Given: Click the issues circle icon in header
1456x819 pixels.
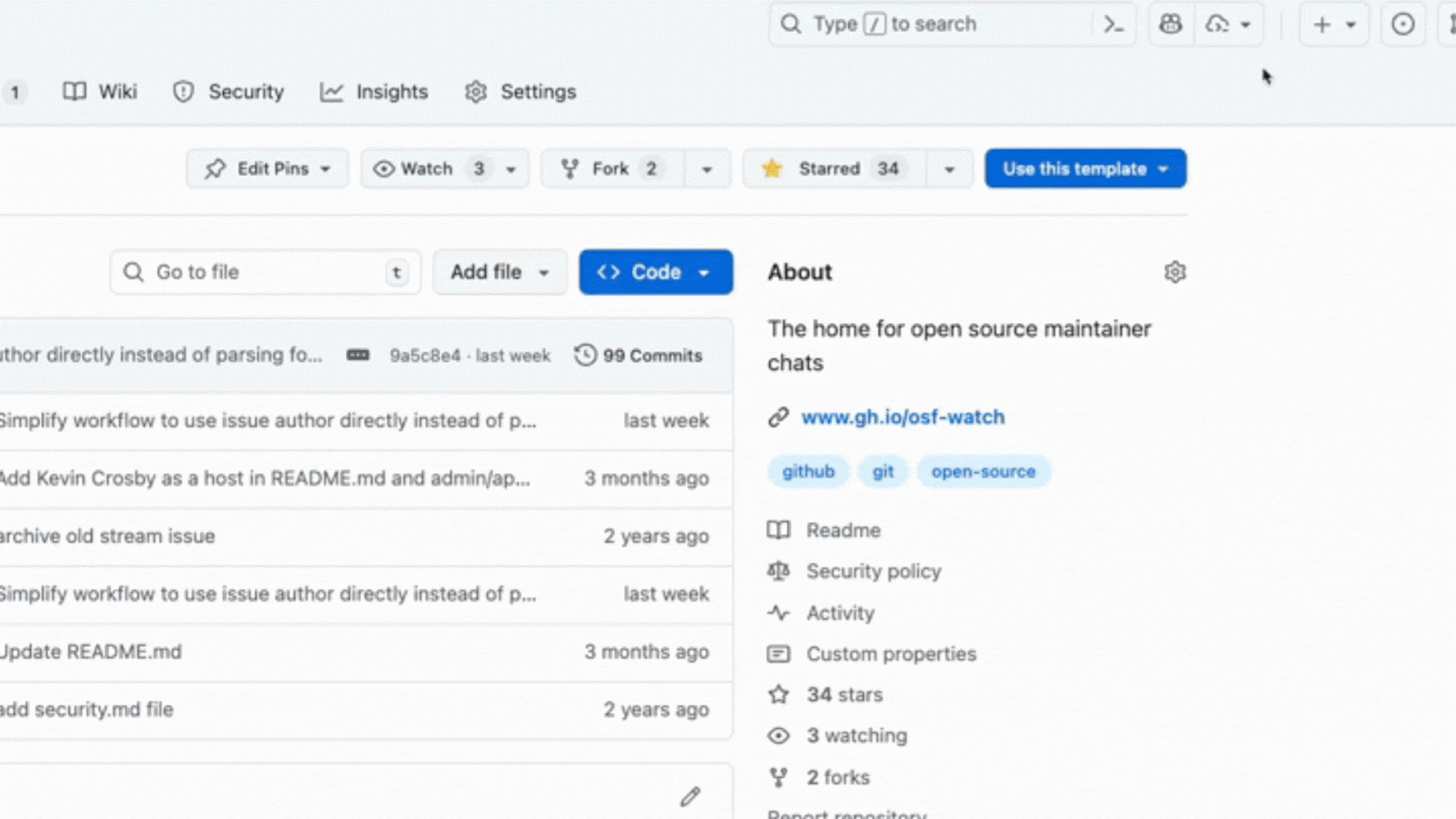Looking at the screenshot, I should pyautogui.click(x=1402, y=25).
